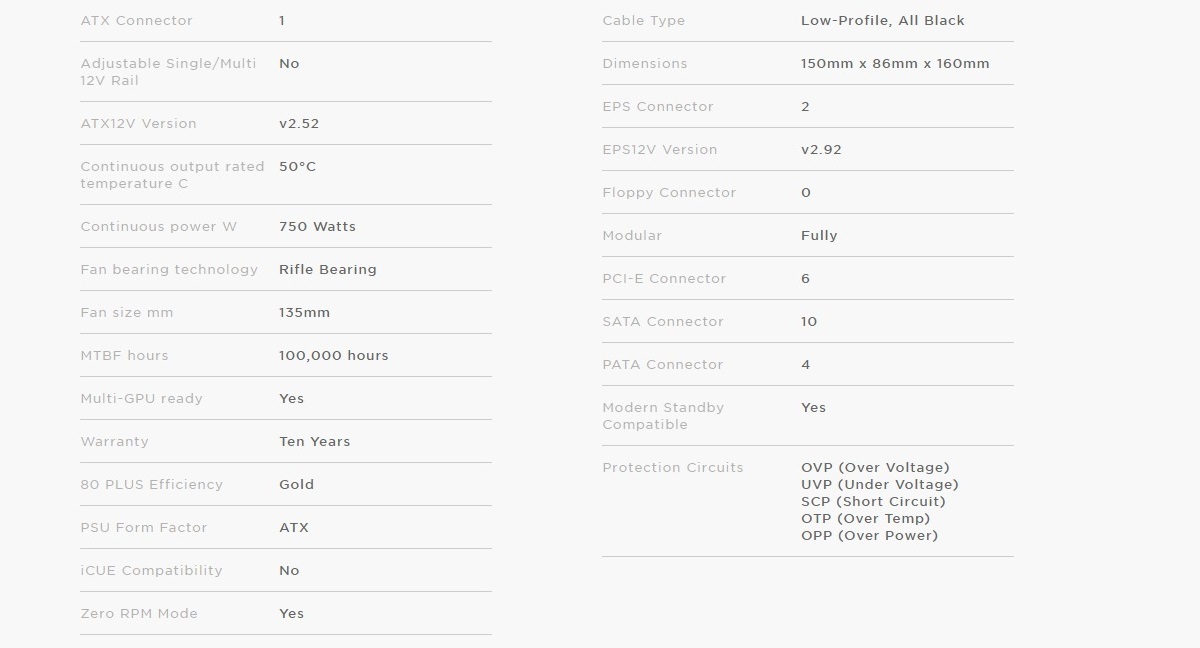Click the Modern Standby Compatible label
The image size is (1200, 648).
click(x=663, y=416)
